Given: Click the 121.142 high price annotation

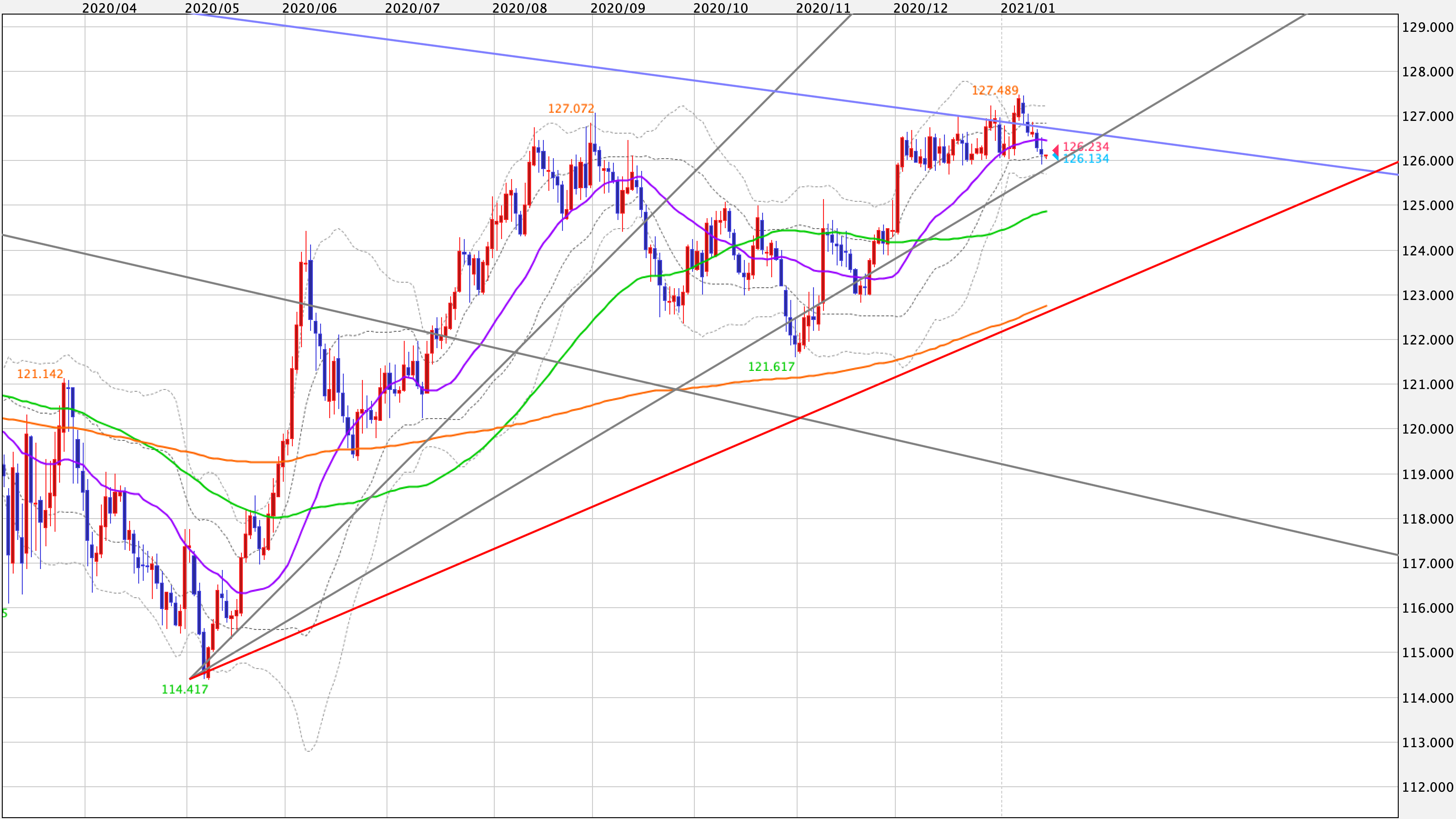Looking at the screenshot, I should (40, 374).
